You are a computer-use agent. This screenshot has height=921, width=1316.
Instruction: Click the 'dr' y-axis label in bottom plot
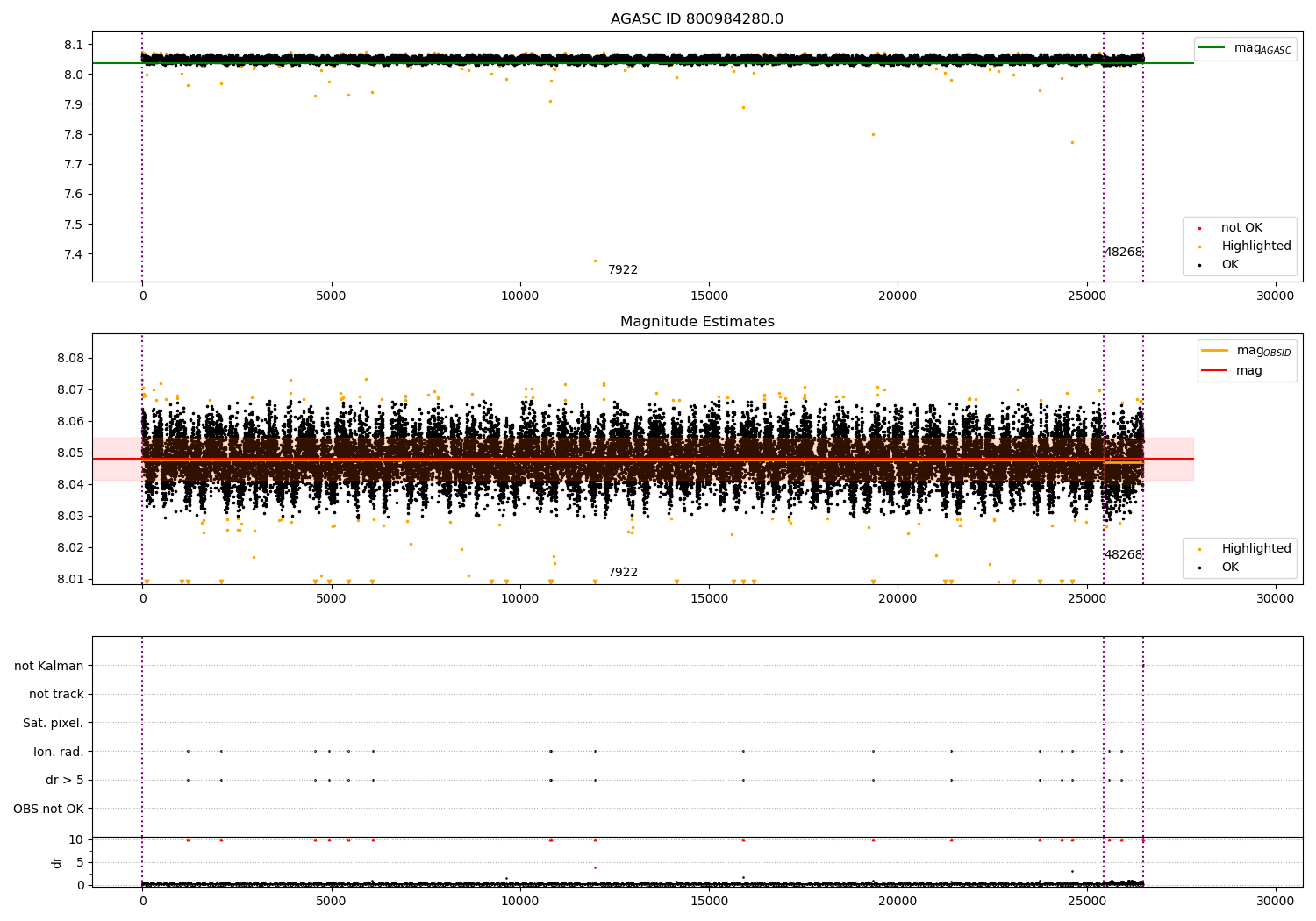point(57,862)
